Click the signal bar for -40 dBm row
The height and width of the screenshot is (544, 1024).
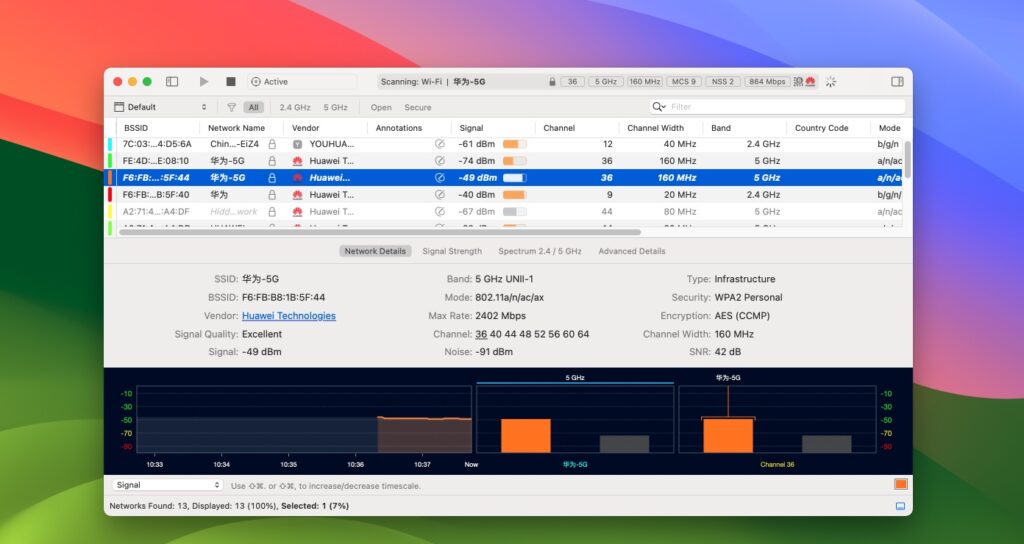[x=515, y=195]
